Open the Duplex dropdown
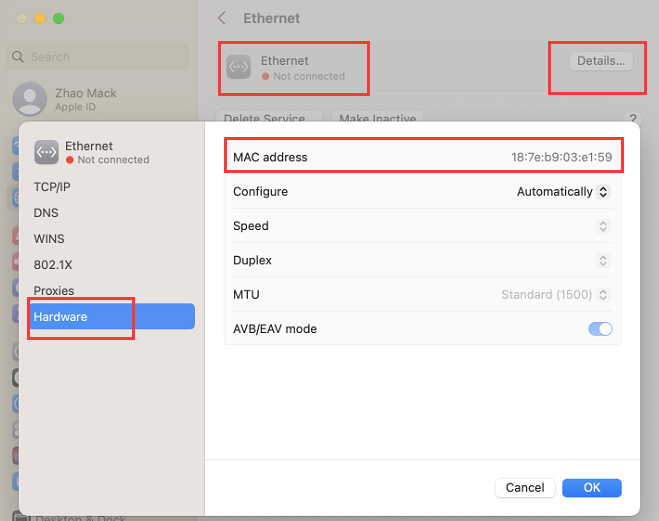The width and height of the screenshot is (659, 521). (602, 261)
